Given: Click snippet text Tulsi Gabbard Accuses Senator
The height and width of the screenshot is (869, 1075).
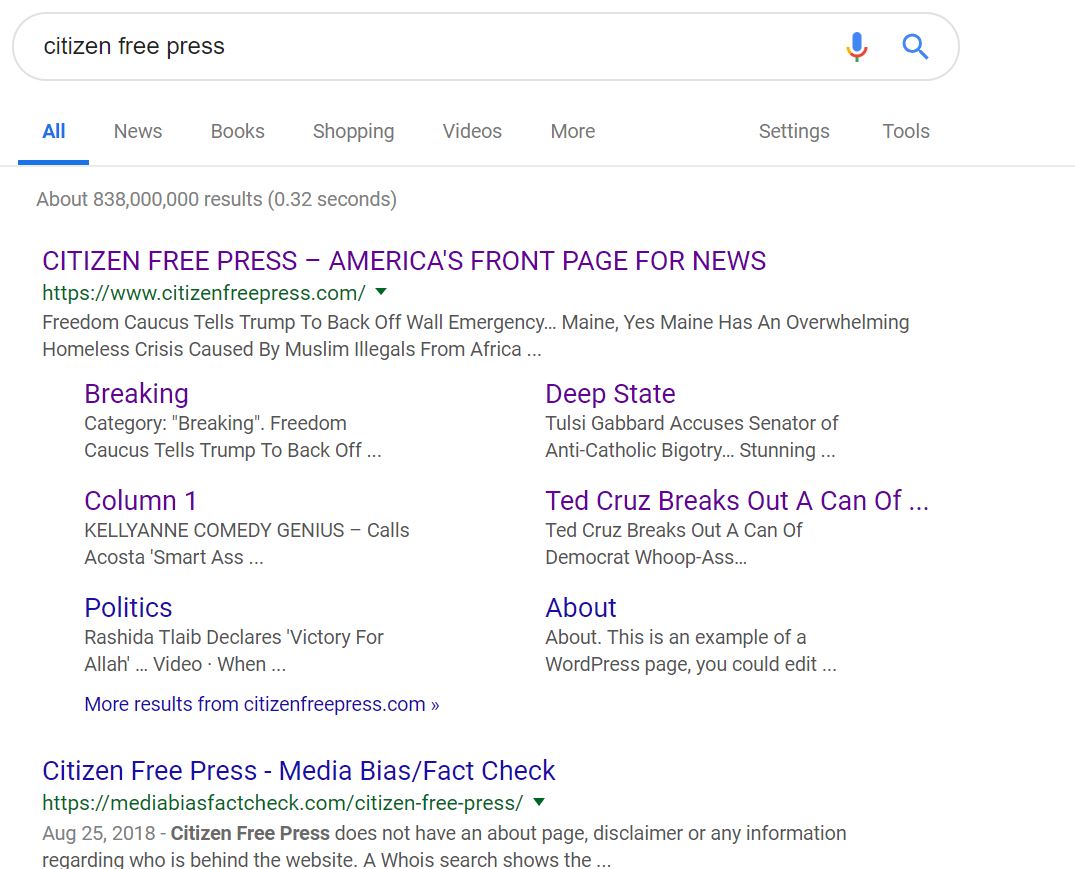Looking at the screenshot, I should pyautogui.click(x=692, y=437).
